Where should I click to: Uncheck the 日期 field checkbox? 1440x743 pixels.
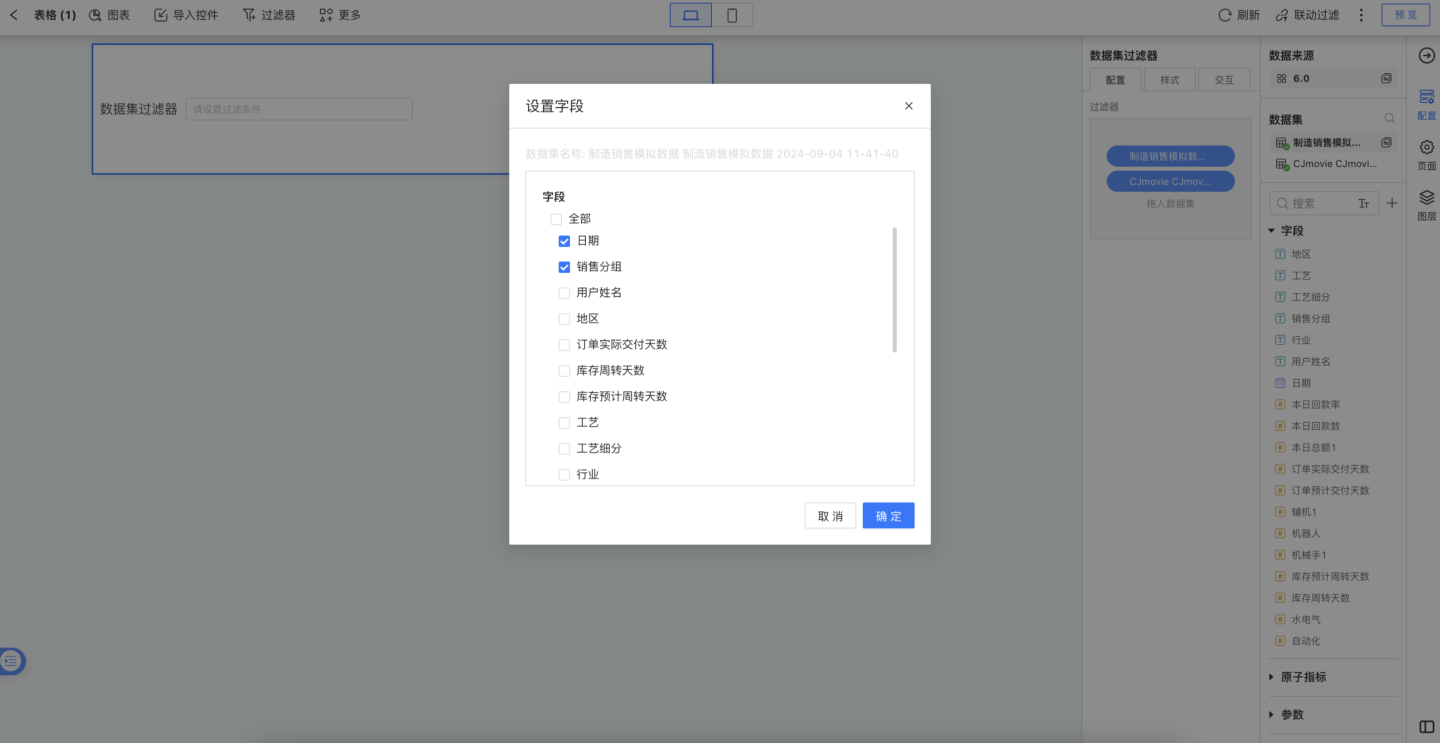tap(564, 241)
